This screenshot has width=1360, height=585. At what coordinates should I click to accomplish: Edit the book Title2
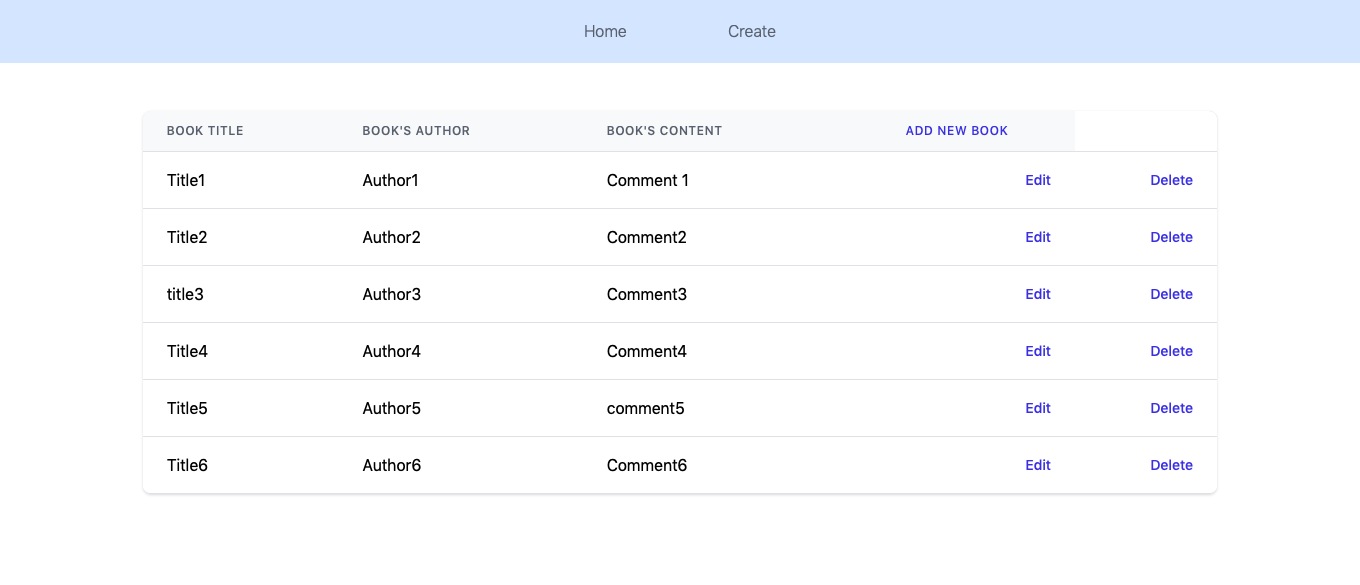[x=1037, y=237]
